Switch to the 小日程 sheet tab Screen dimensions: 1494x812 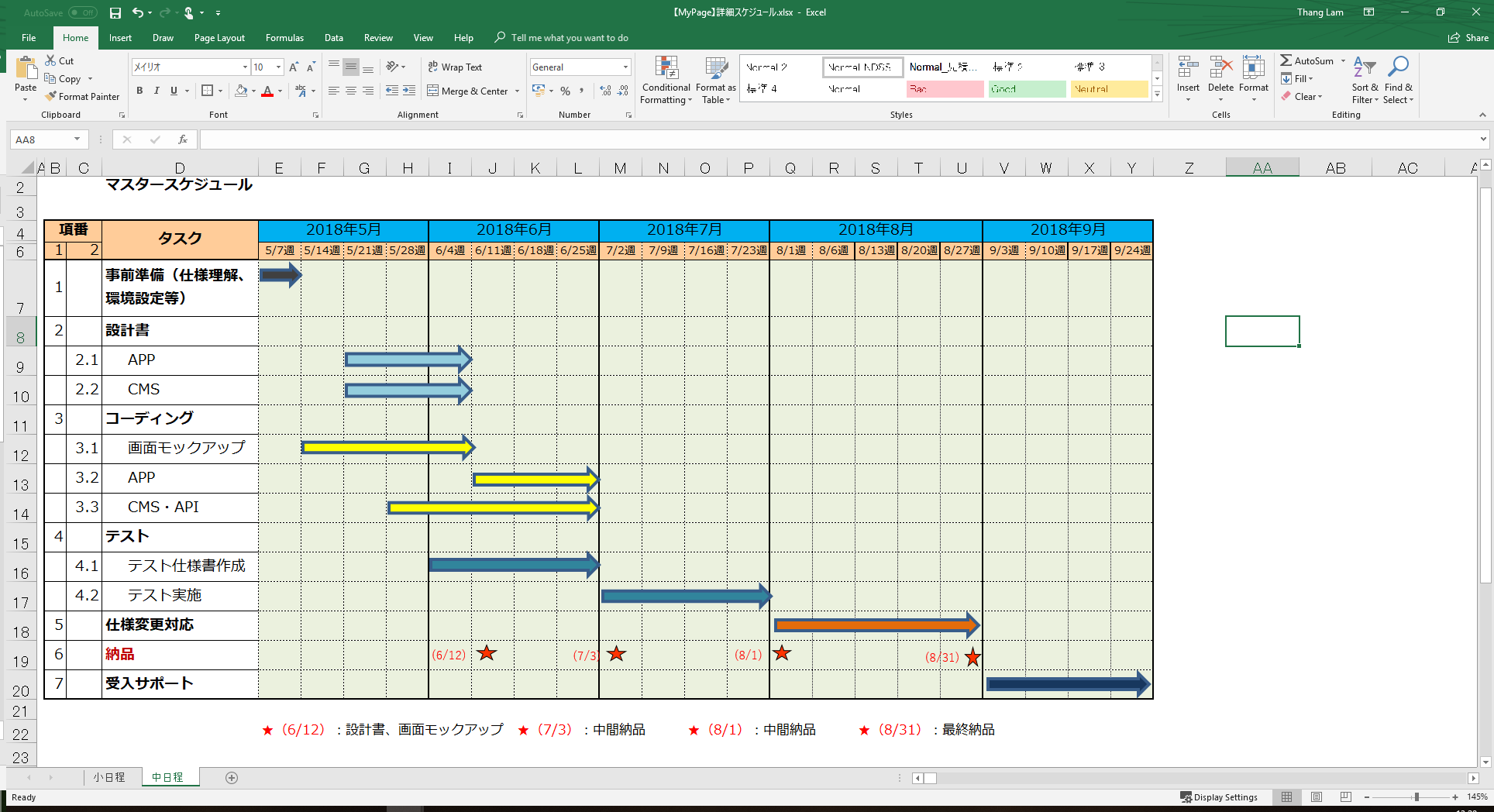point(109,777)
